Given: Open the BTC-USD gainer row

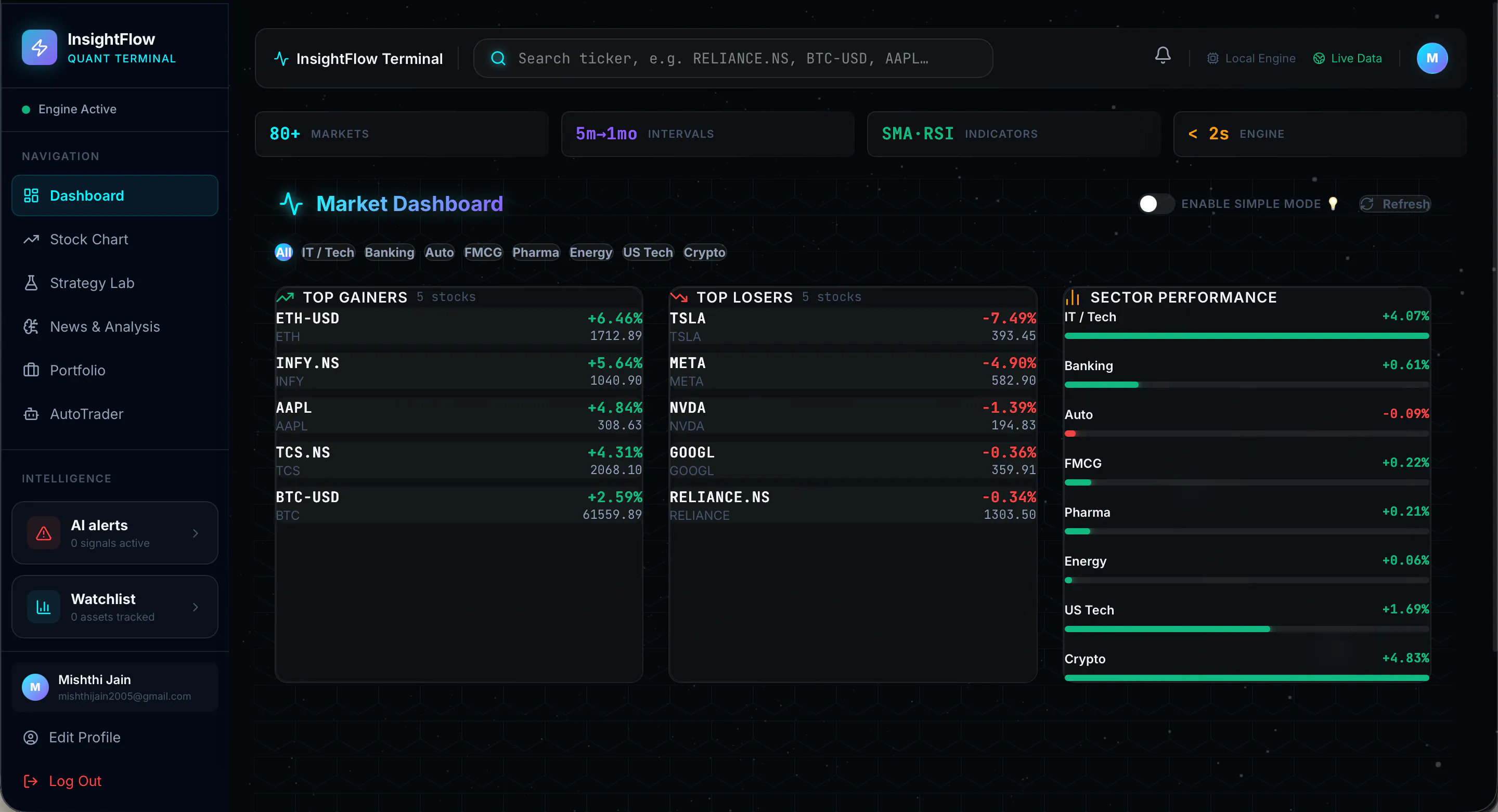Looking at the screenshot, I should click(459, 506).
